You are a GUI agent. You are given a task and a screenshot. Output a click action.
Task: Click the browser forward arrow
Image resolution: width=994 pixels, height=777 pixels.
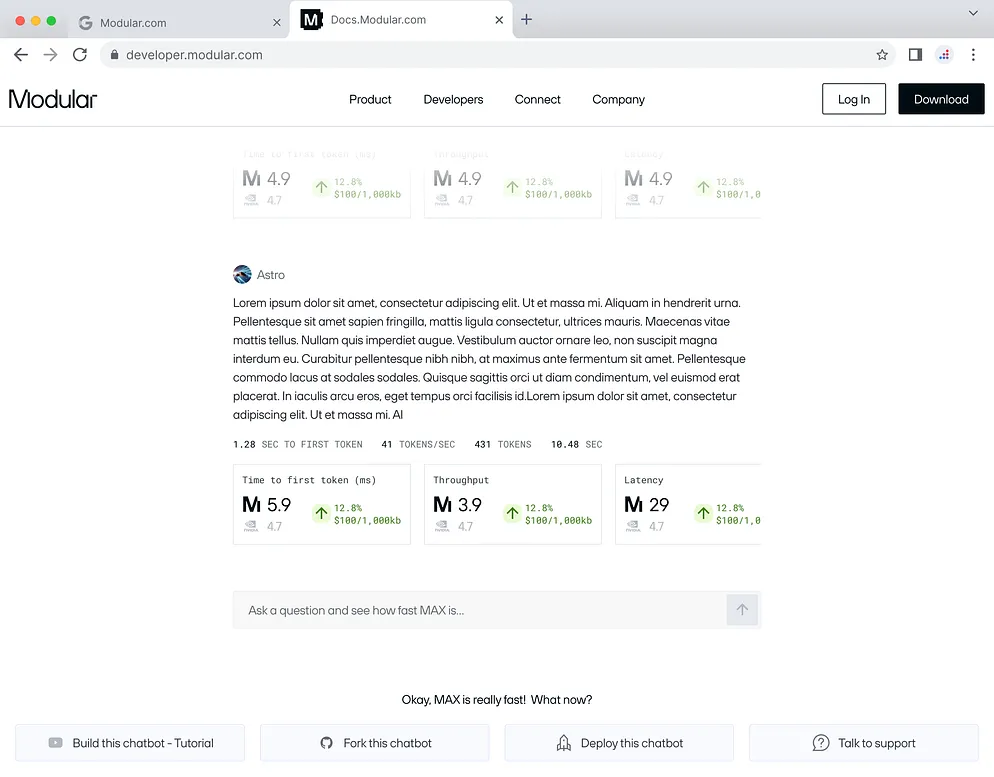coord(50,55)
